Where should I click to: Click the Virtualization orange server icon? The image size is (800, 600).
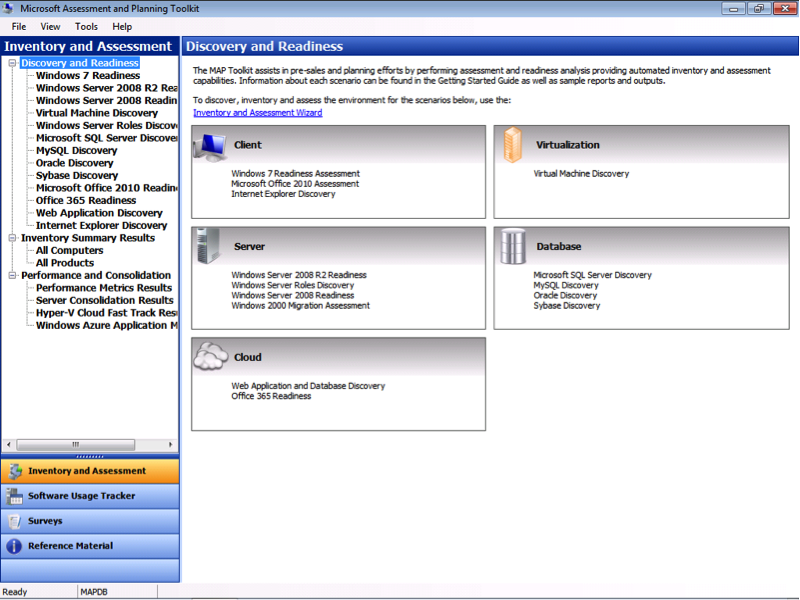pyautogui.click(x=512, y=145)
